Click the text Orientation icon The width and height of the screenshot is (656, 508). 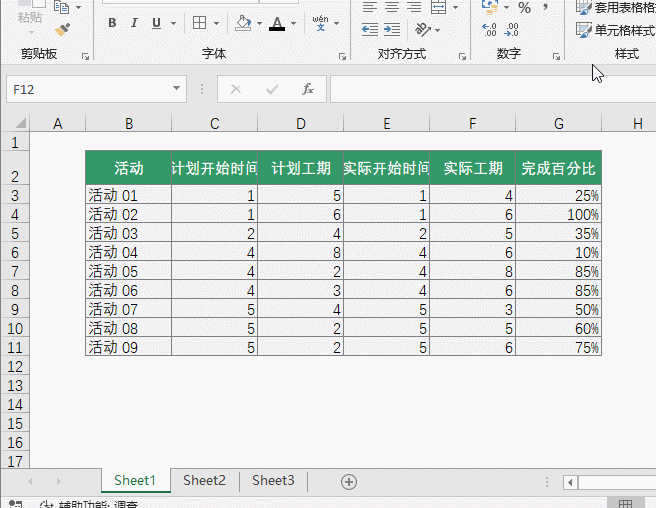(423, 29)
